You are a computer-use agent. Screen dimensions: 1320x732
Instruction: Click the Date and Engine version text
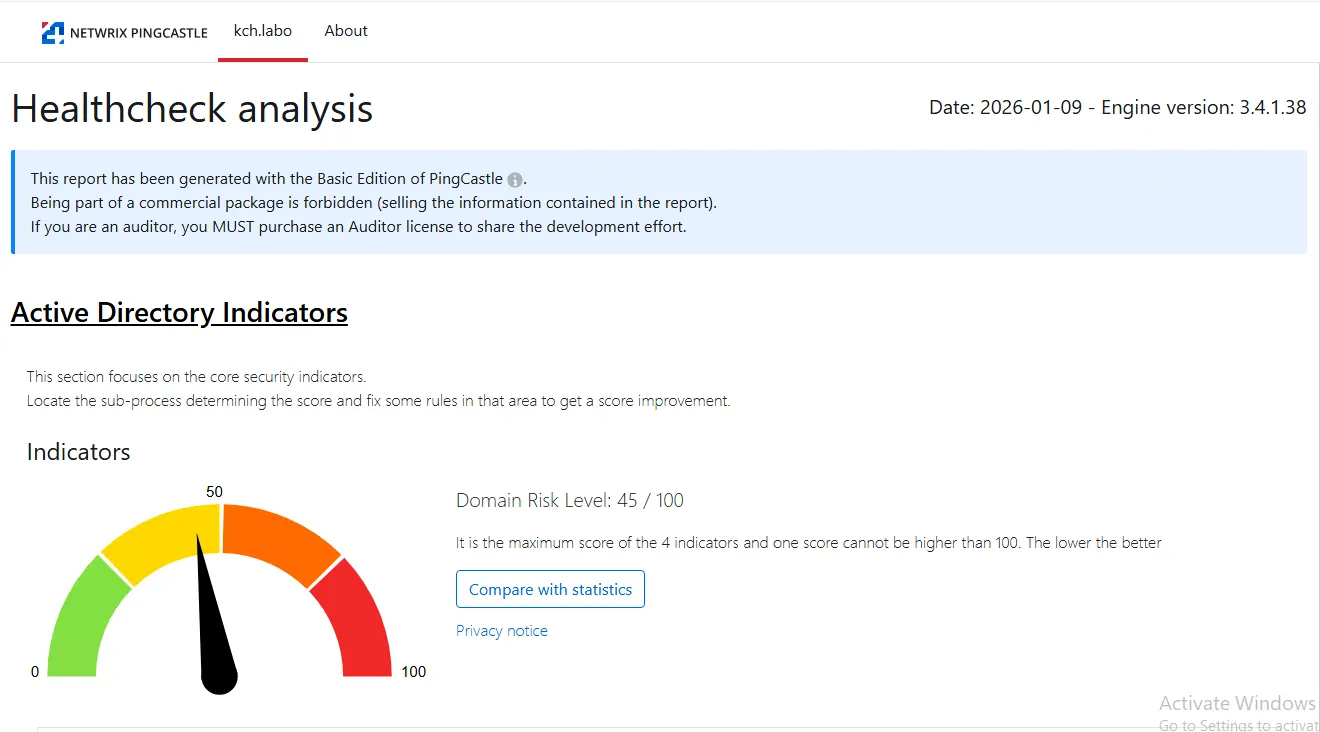coord(1117,108)
